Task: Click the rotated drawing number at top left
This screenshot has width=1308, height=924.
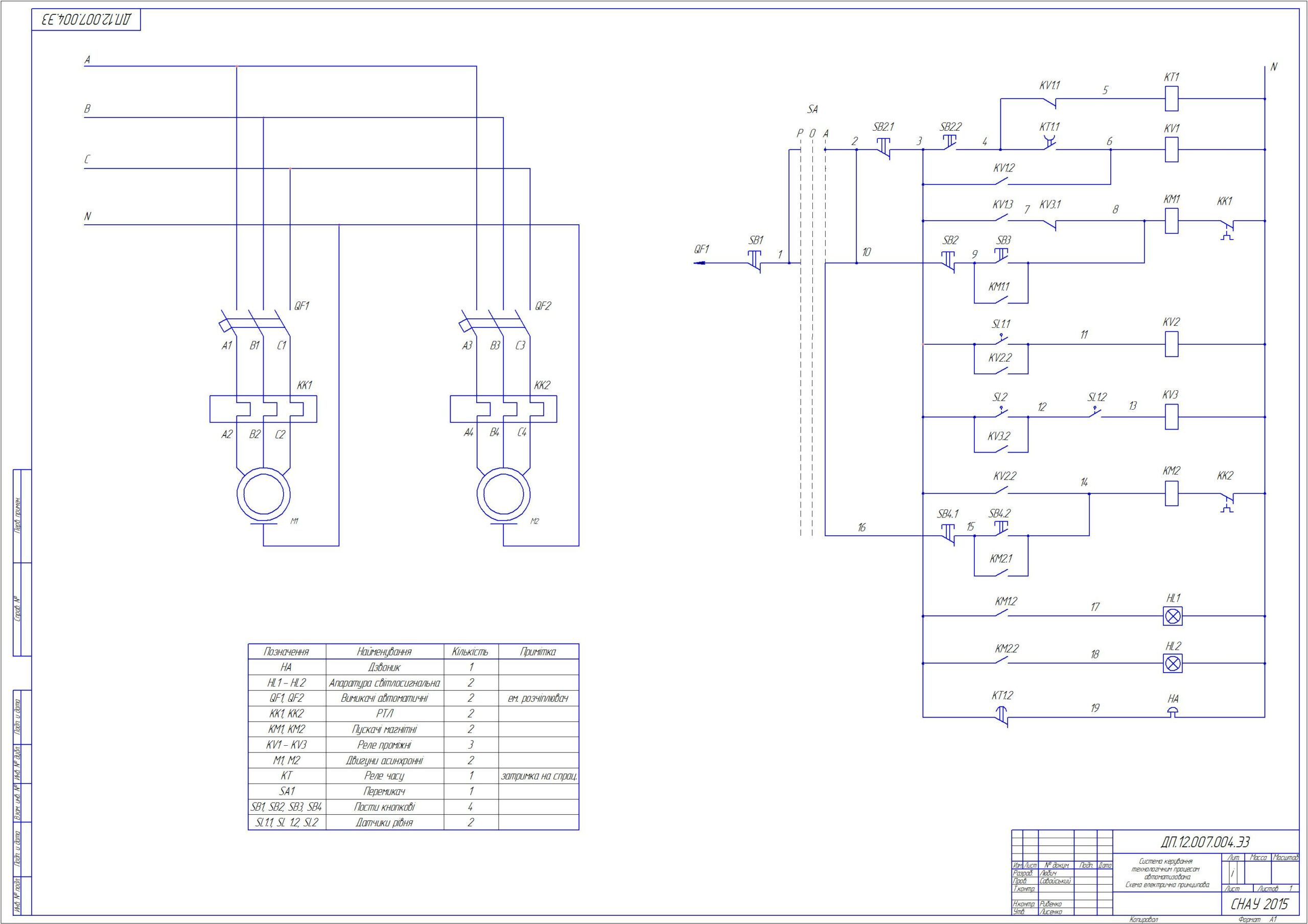Action: [x=86, y=20]
